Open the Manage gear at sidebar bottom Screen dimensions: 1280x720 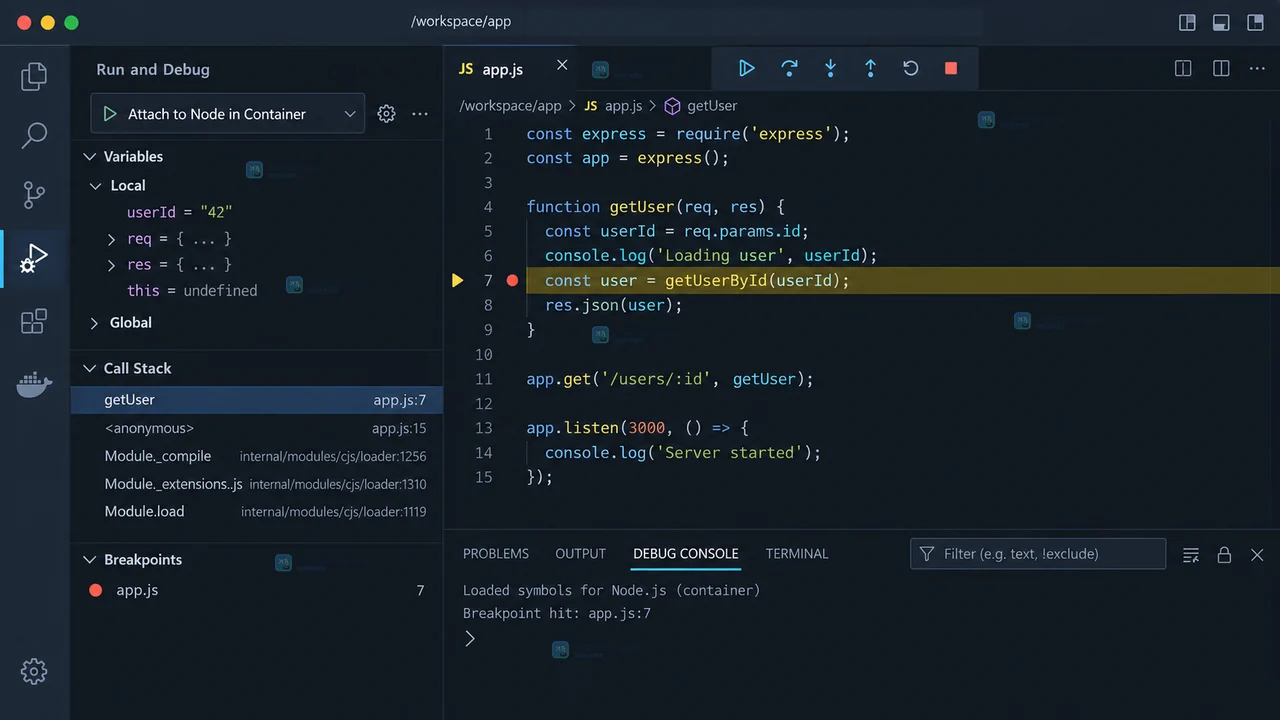[34, 671]
